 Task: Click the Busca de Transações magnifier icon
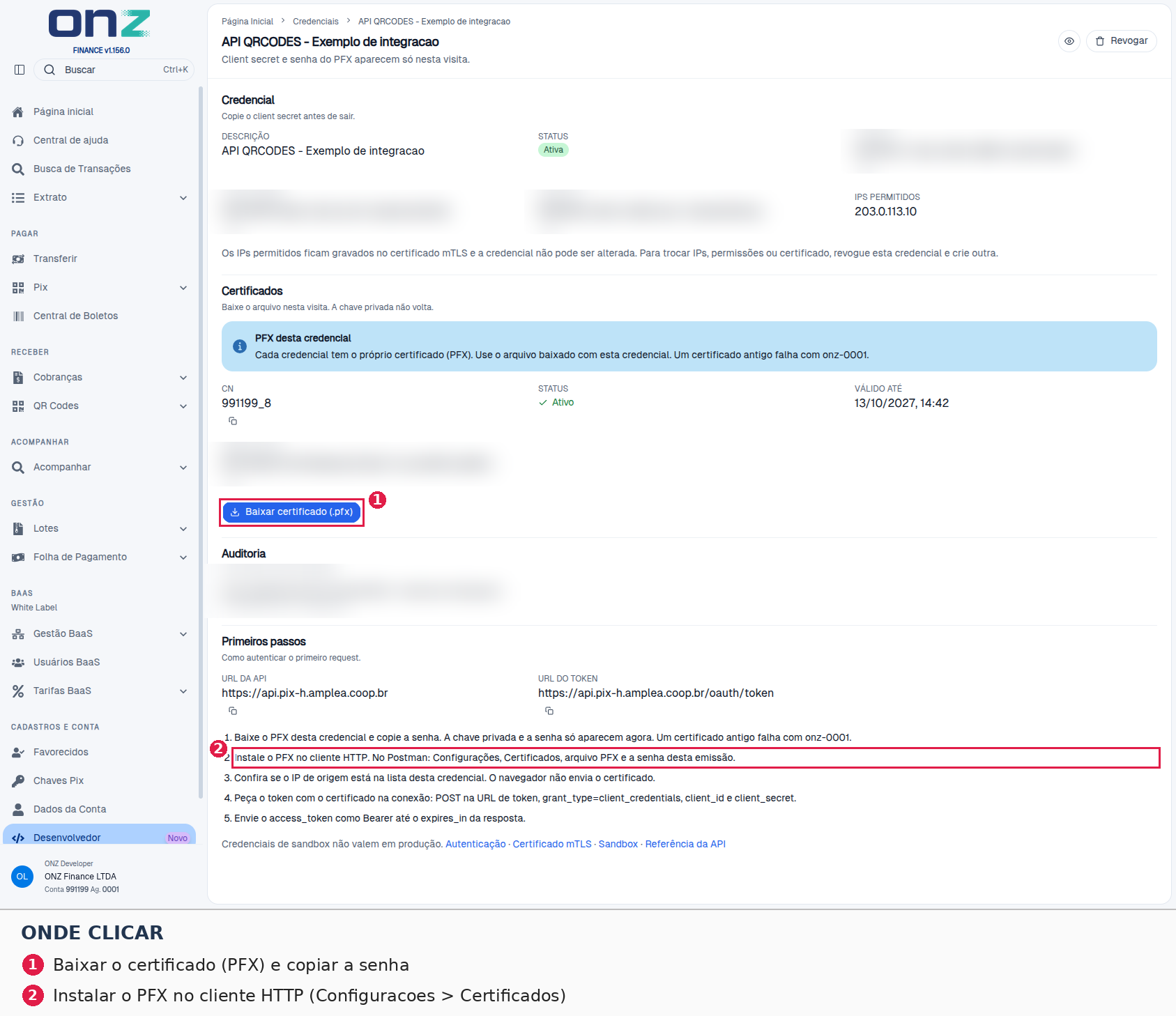18,169
